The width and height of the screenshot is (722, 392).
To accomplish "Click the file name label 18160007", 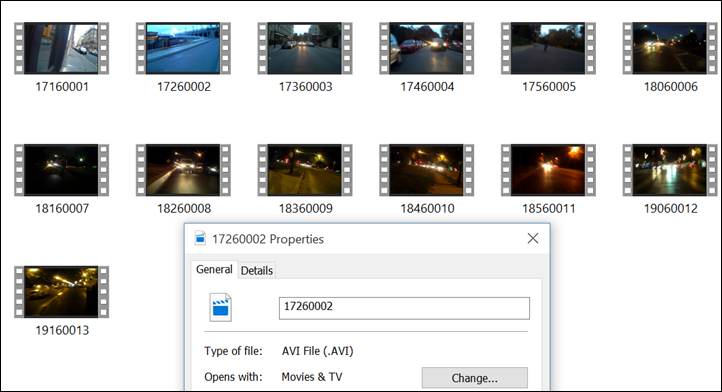I will click(62, 208).
